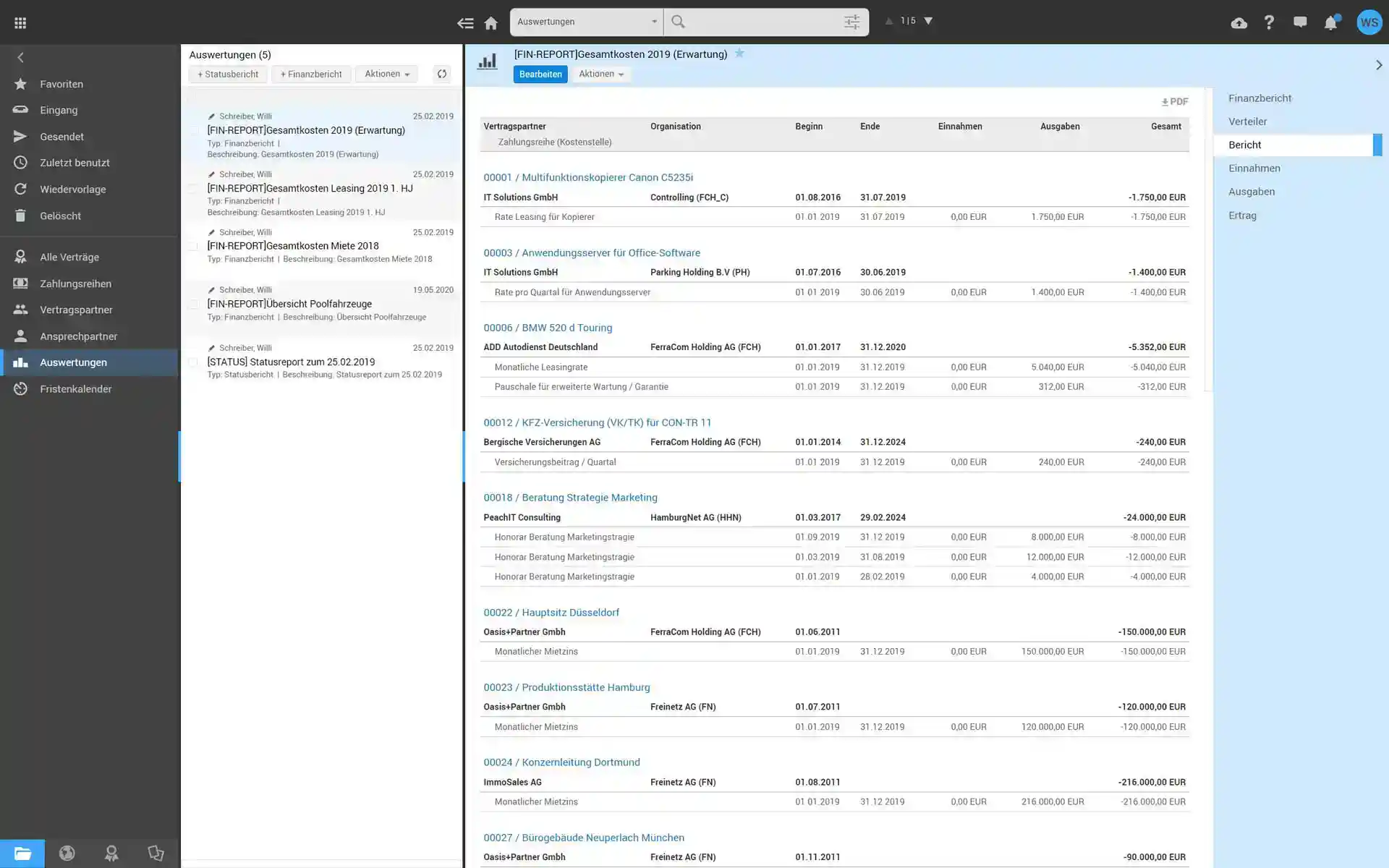This screenshot has height=868, width=1389.
Task: Open the app grid menu icon
Action: tap(20, 23)
